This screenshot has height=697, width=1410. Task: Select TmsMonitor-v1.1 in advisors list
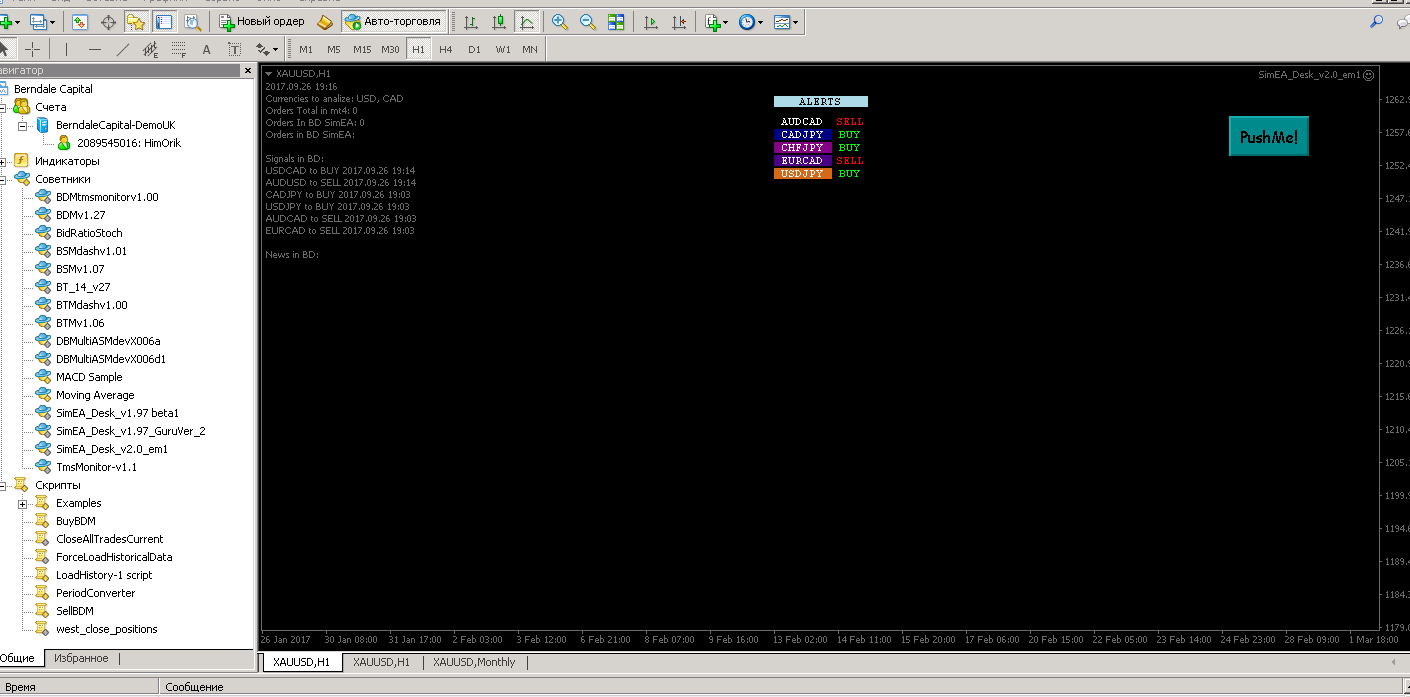97,467
